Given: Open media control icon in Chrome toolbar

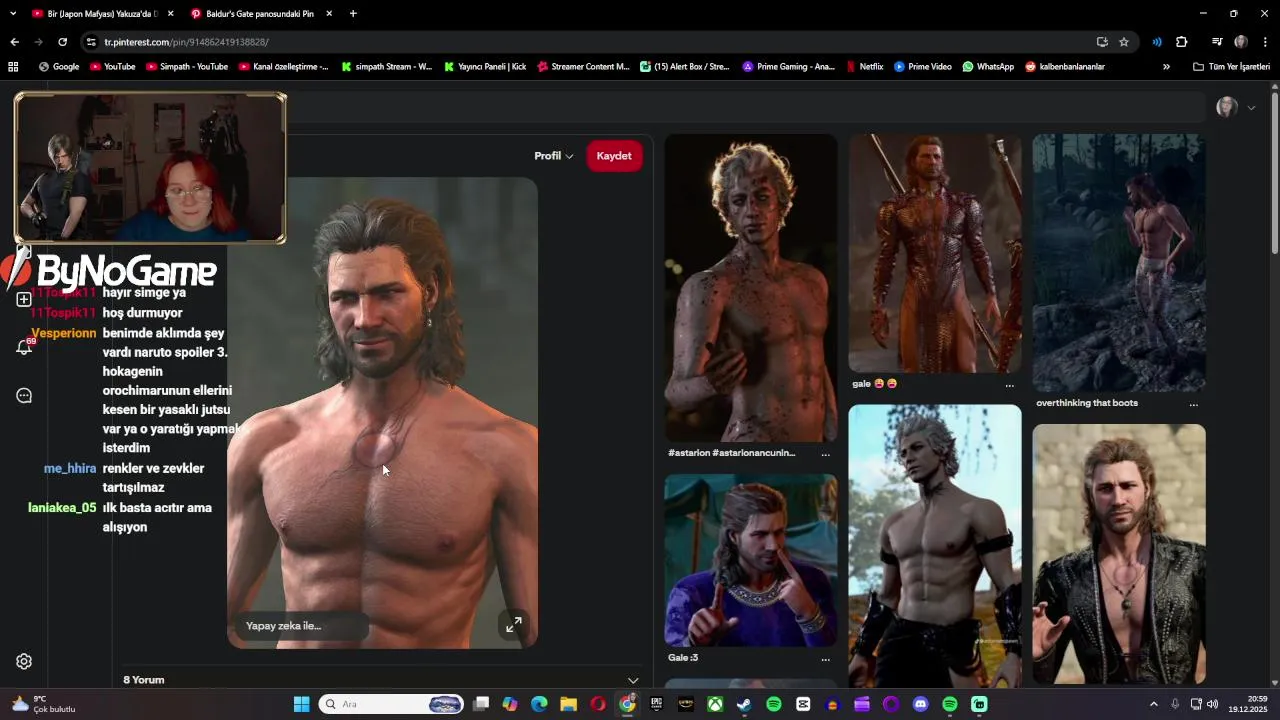Looking at the screenshot, I should coord(1217,42).
